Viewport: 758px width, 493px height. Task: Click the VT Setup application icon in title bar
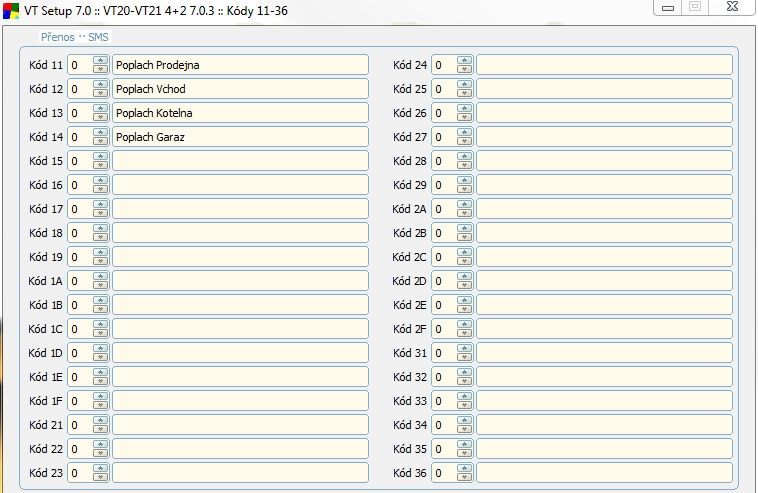10,12
